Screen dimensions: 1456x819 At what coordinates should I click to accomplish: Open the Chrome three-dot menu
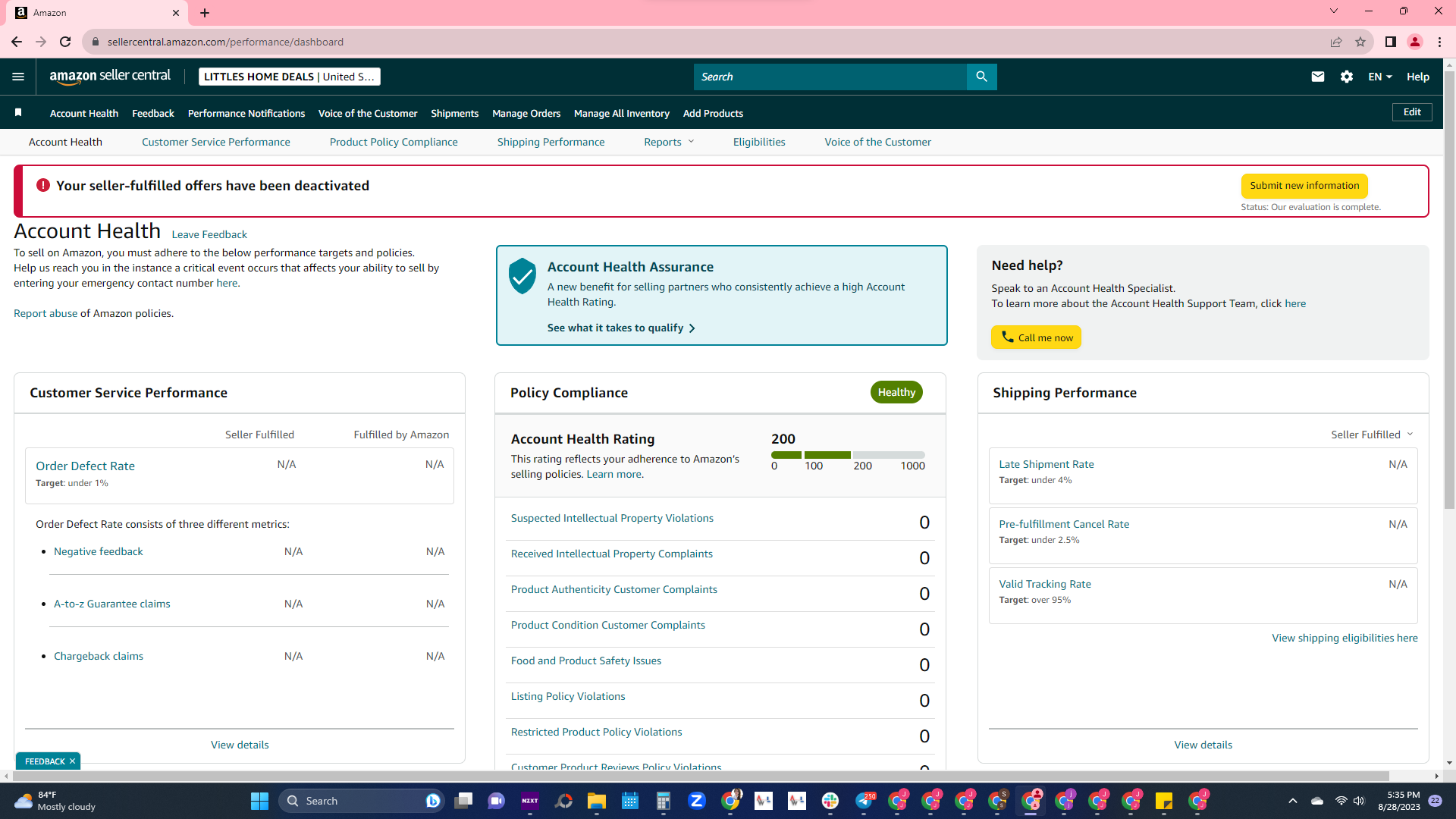point(1439,42)
